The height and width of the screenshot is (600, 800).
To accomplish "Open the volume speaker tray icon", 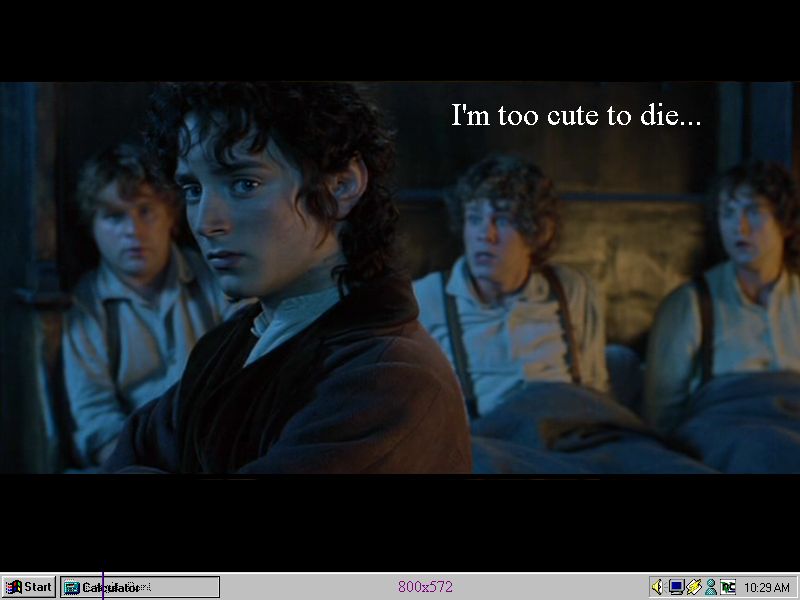I will tap(658, 587).
